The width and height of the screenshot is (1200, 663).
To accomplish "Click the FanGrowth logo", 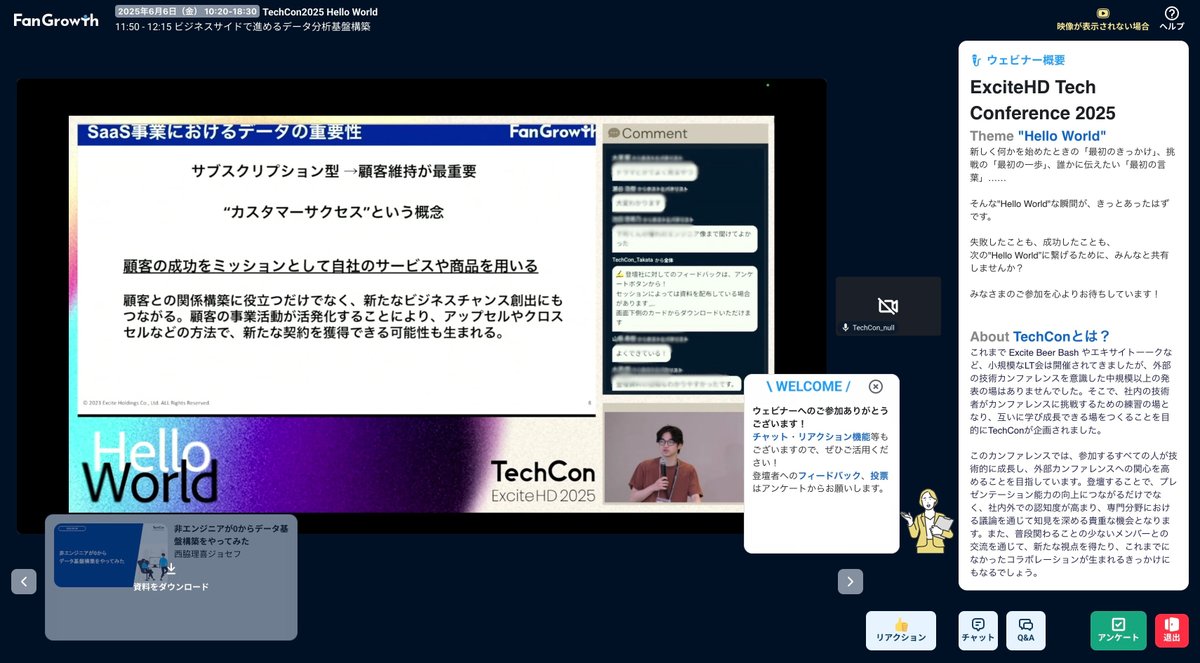I will click(56, 19).
